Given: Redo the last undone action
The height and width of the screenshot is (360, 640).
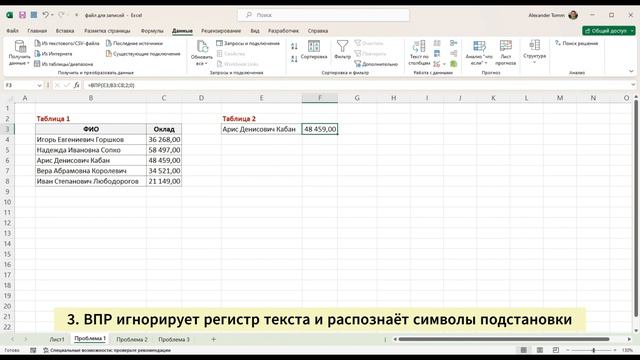Looking at the screenshot, I should click(x=61, y=15).
